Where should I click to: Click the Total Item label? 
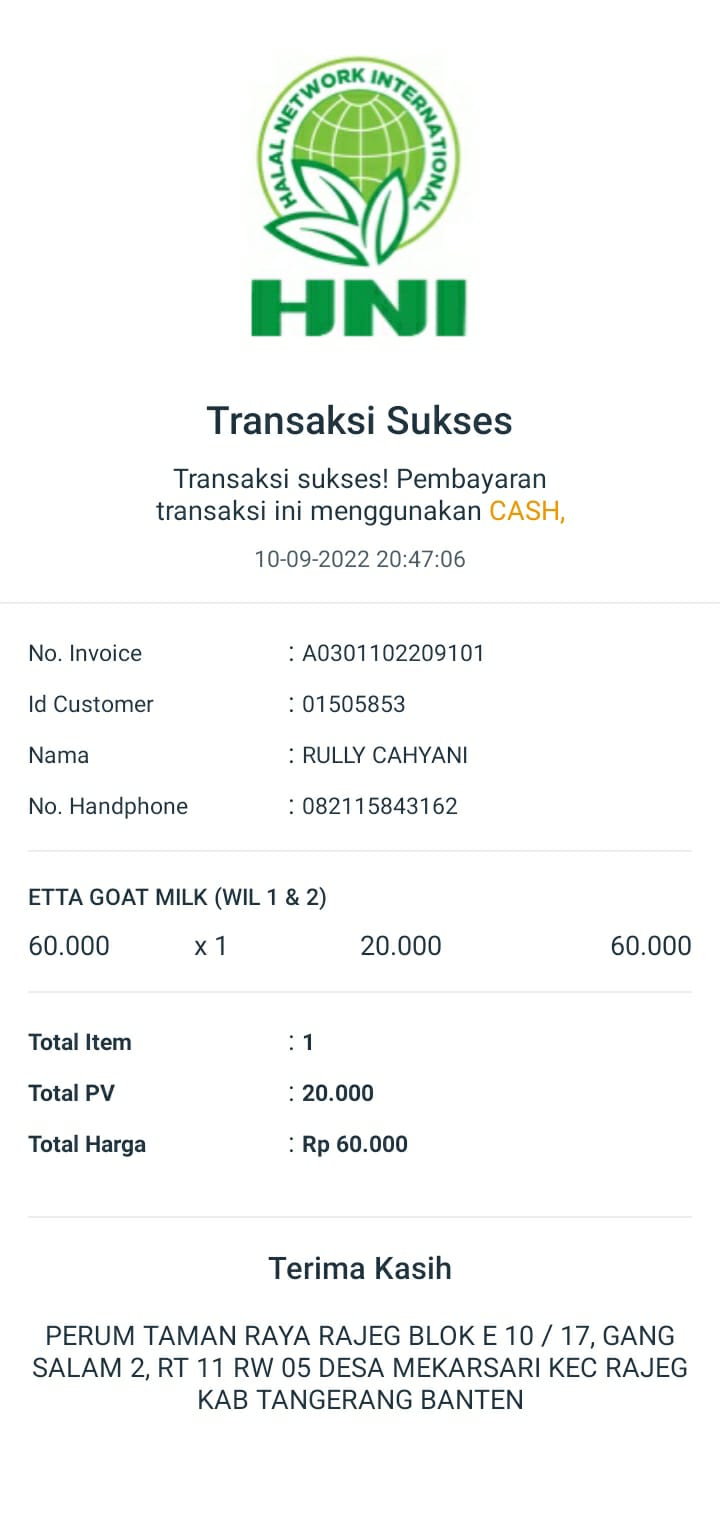80,1042
